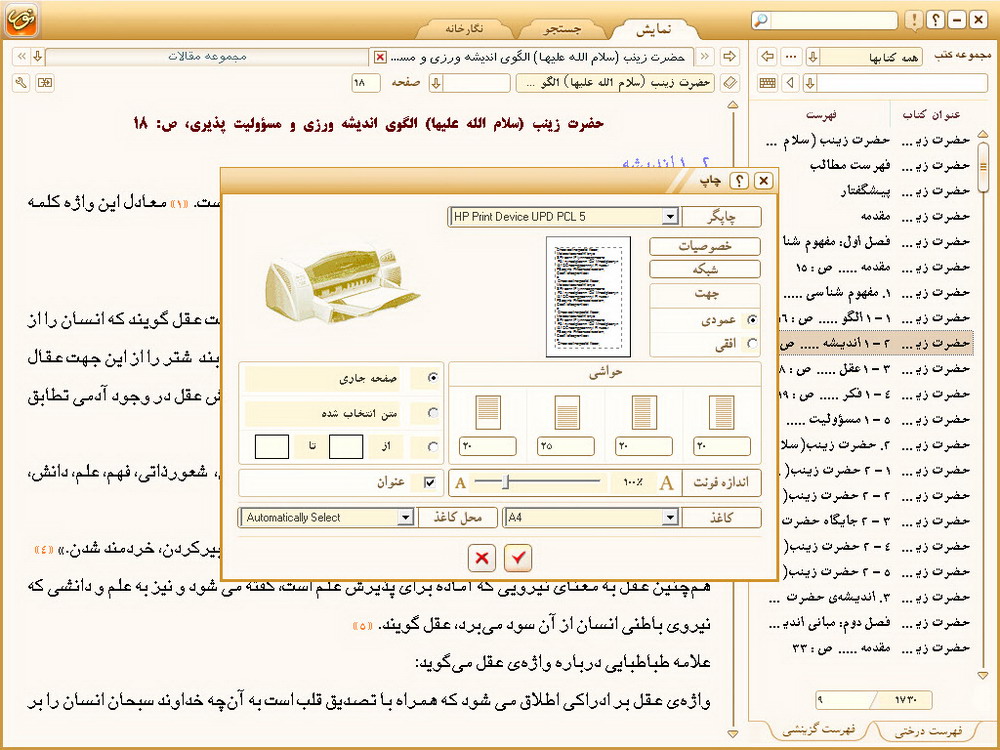This screenshot has width=1000, height=750.
Task: Click the font size slider handle
Action: click(x=507, y=483)
